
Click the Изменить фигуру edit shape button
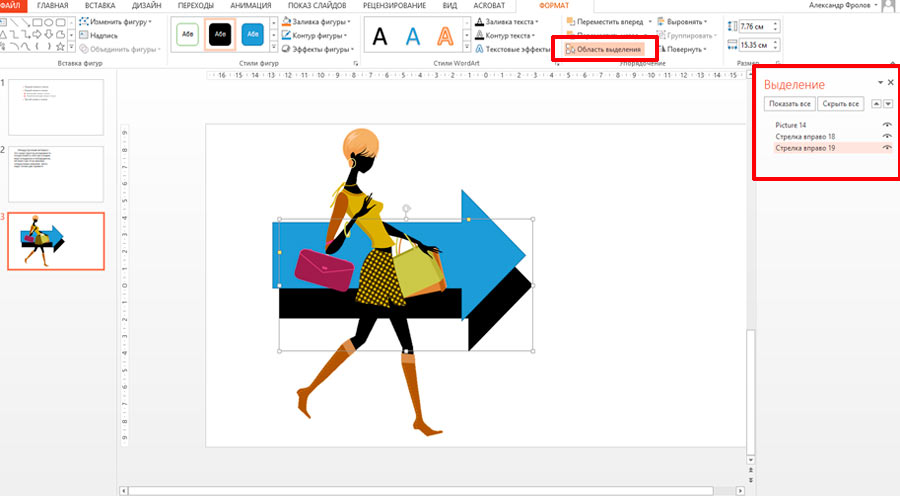115,21
